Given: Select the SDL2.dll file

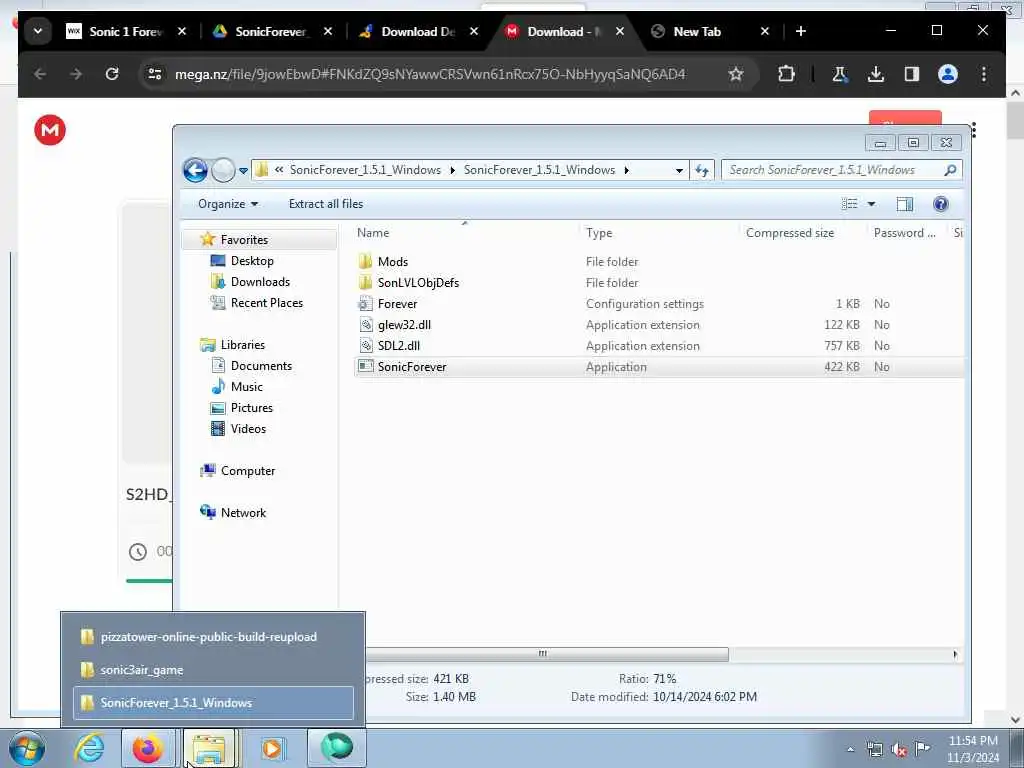Looking at the screenshot, I should pyautogui.click(x=398, y=345).
